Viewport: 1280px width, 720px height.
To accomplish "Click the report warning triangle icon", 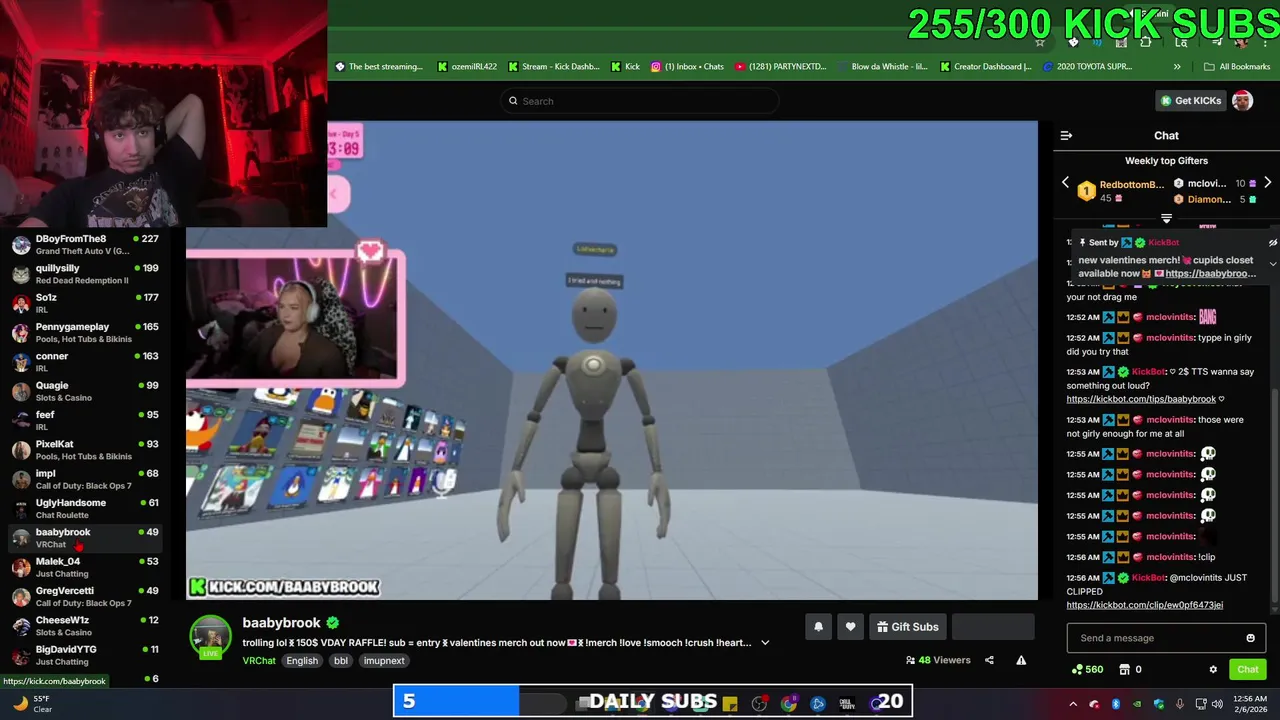I will [1021, 660].
